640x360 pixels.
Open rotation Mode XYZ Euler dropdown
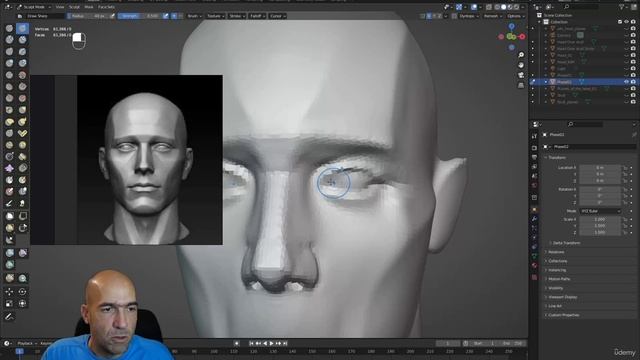[x=600, y=211]
